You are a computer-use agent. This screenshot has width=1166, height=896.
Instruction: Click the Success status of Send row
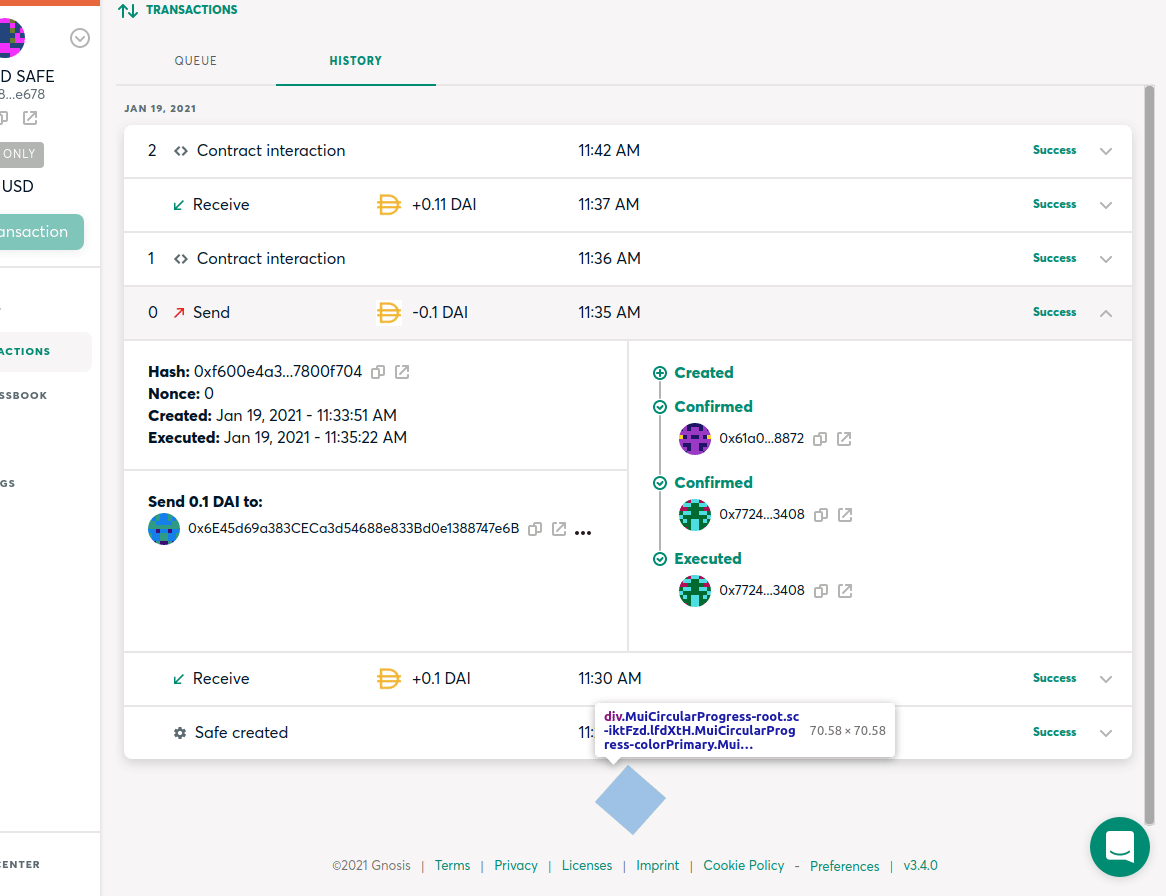[1054, 312]
